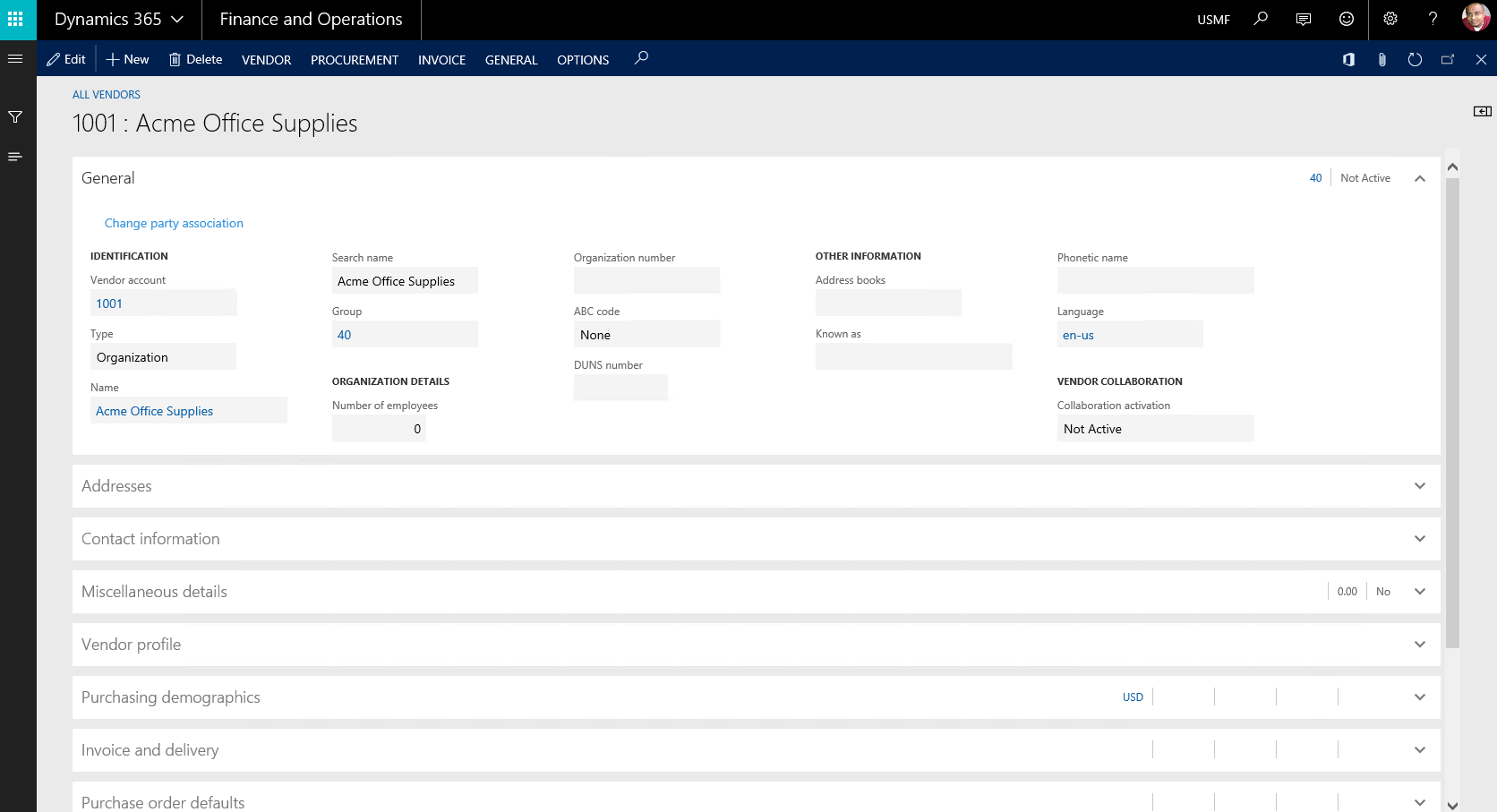Show the list view lines icon in sidebar

tap(15, 157)
